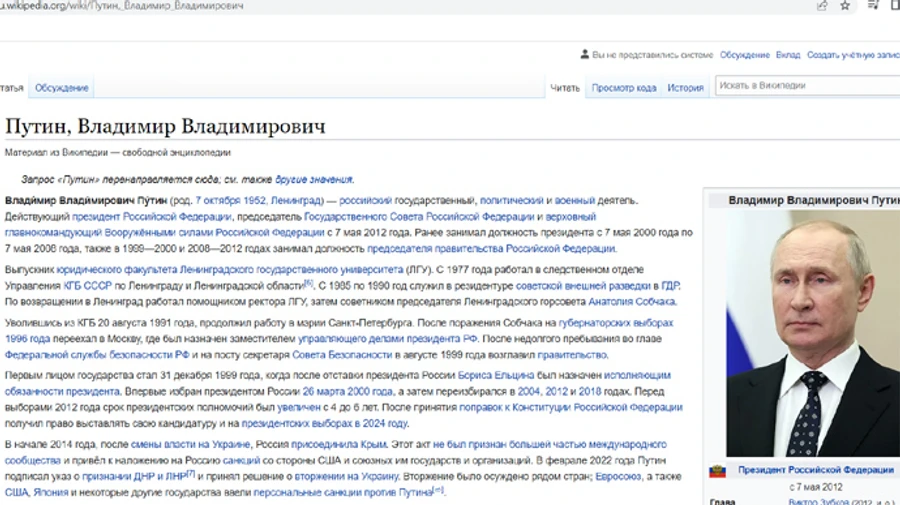
Task: Click the user silhouette icon by login notice
Action: [584, 55]
